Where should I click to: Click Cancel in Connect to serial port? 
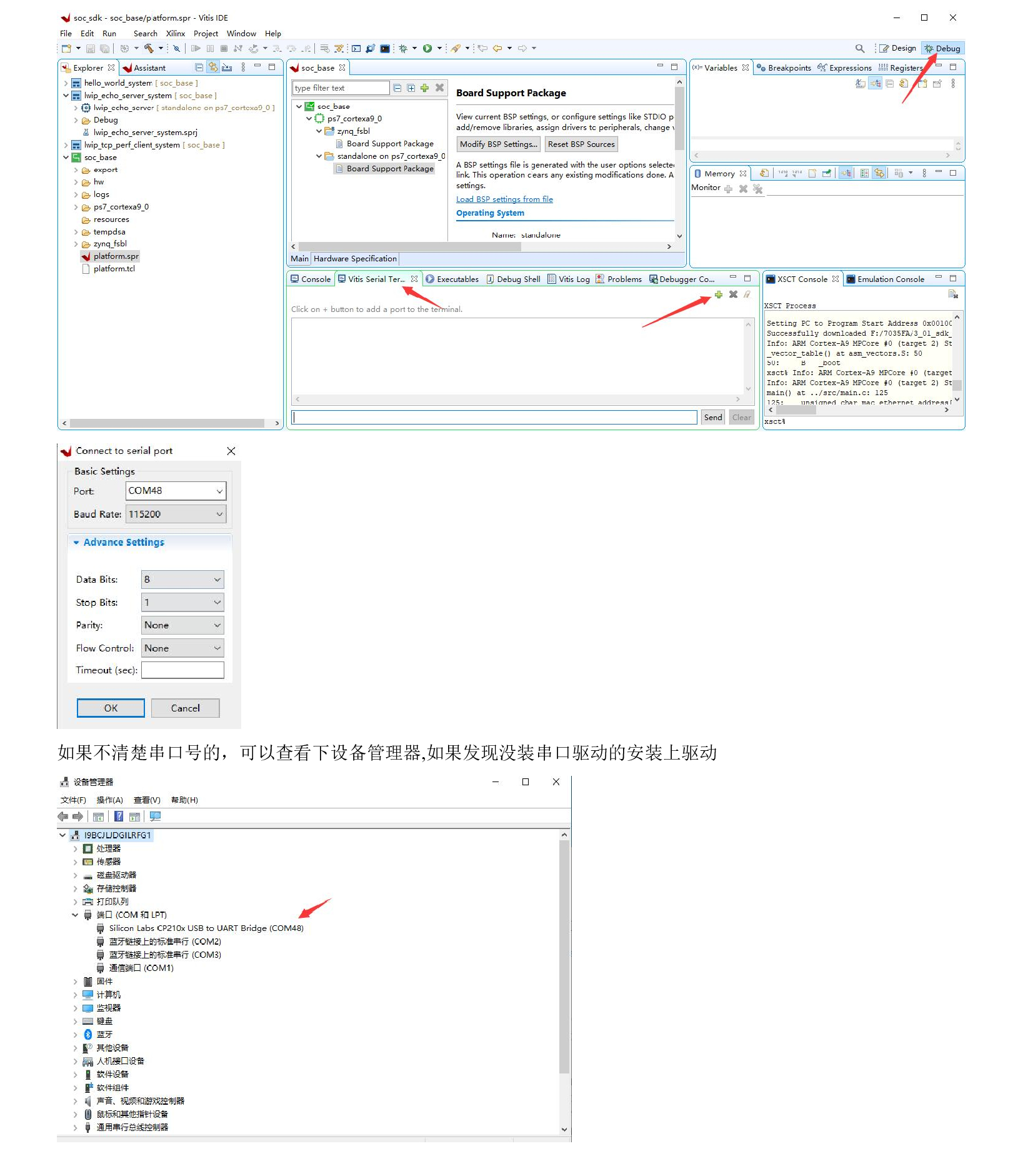(186, 708)
